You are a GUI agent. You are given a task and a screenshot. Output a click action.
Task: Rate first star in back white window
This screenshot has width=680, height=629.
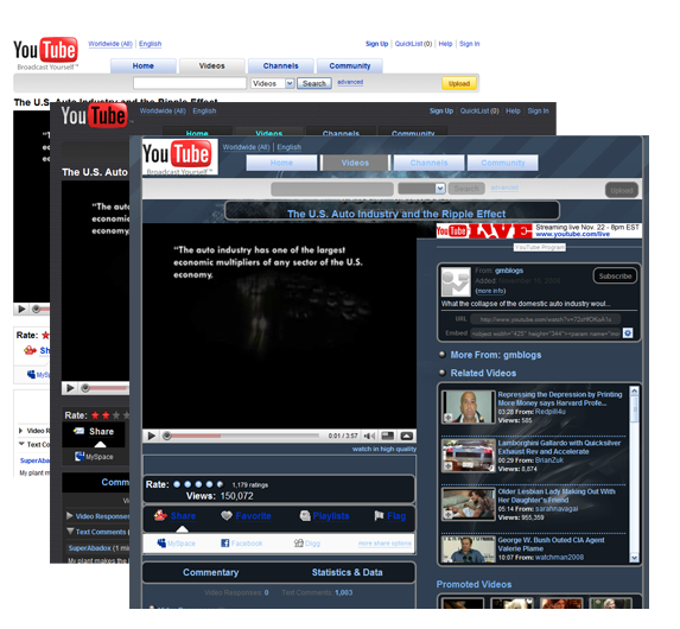[x=46, y=335]
